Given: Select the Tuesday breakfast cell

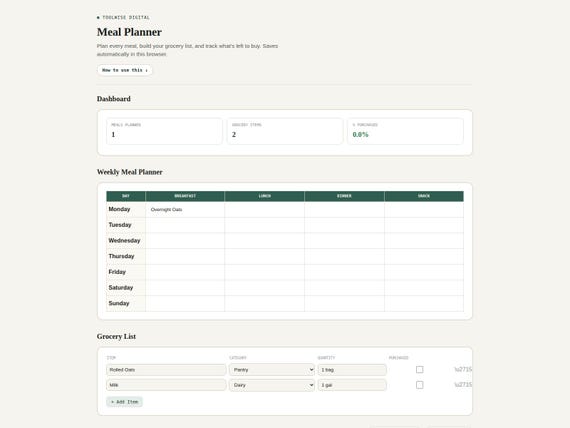Looking at the screenshot, I should [x=185, y=225].
